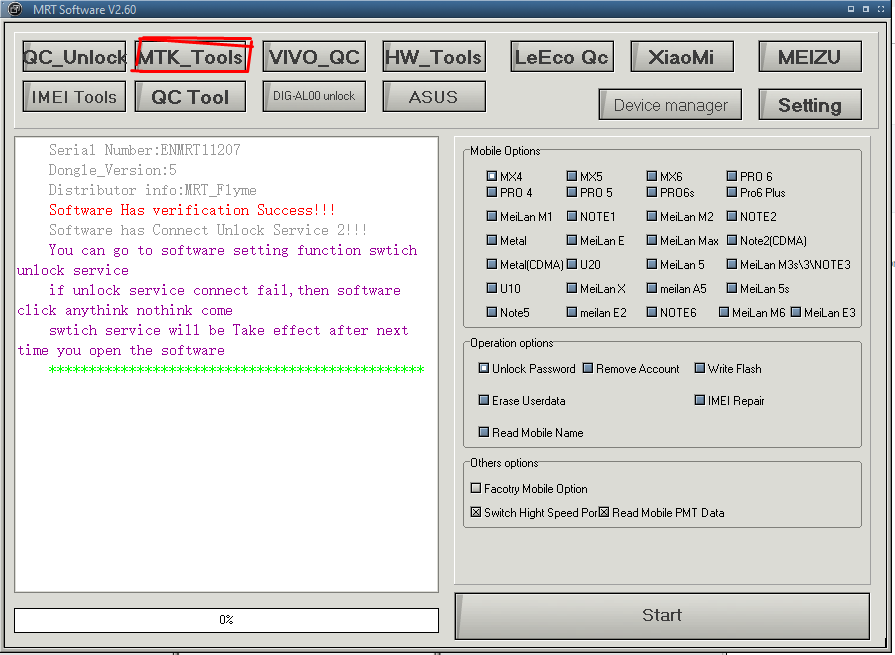
Task: Select the NOTE1 checkbox
Action: click(x=571, y=216)
